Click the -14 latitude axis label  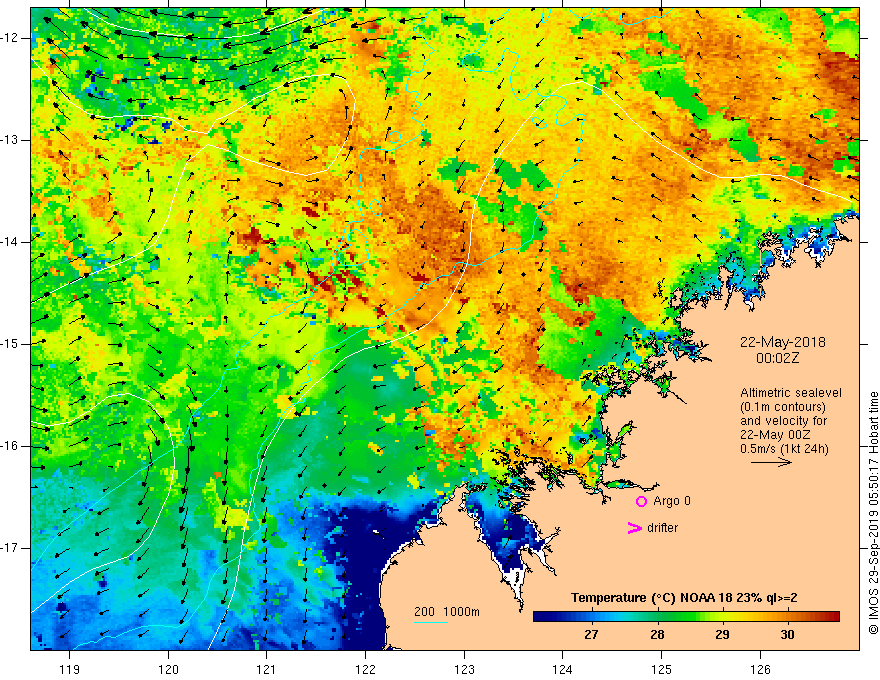pos(11,242)
